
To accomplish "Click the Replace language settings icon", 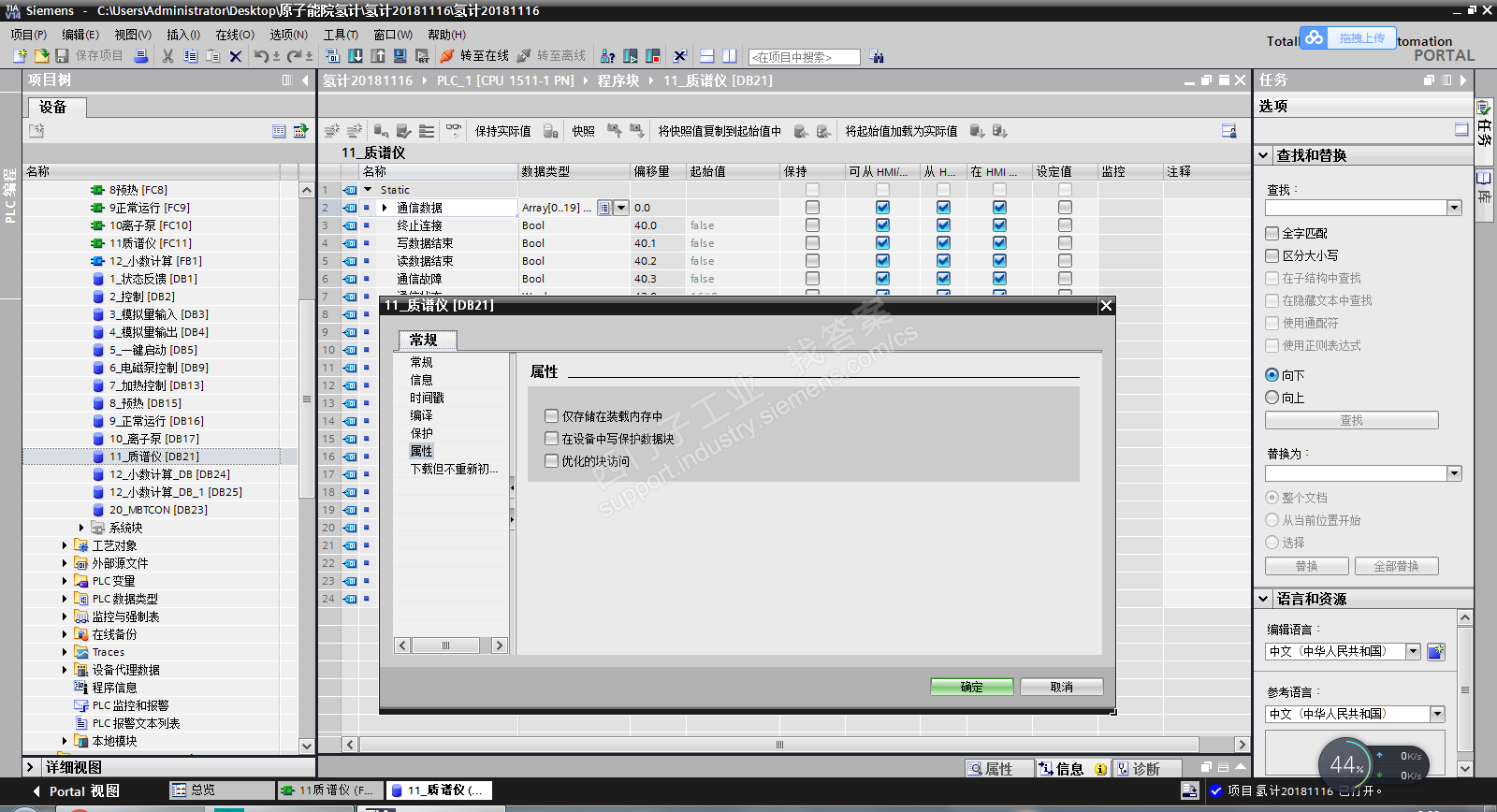I will 1436,651.
